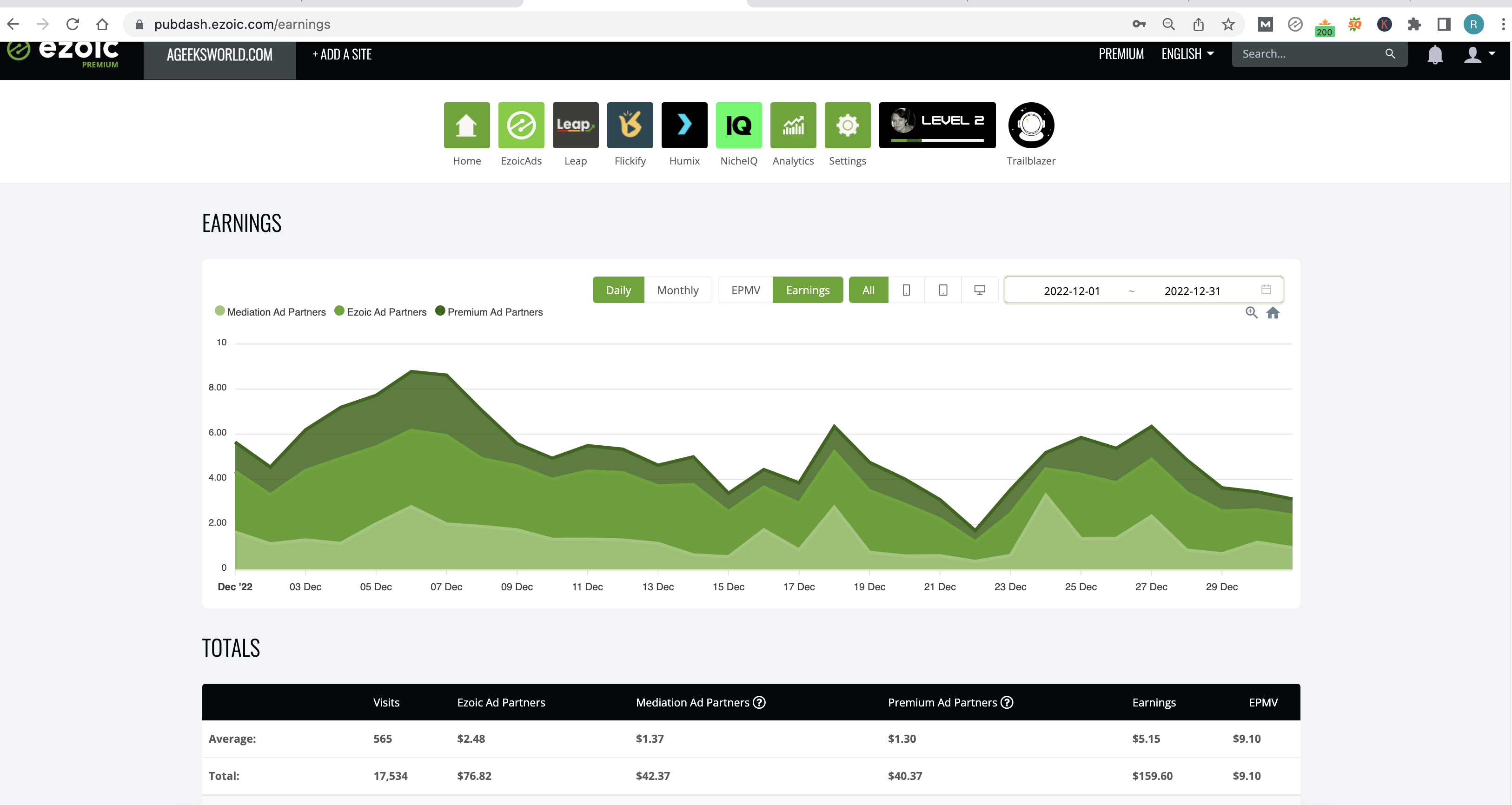Click the Visits column header

tap(386, 702)
